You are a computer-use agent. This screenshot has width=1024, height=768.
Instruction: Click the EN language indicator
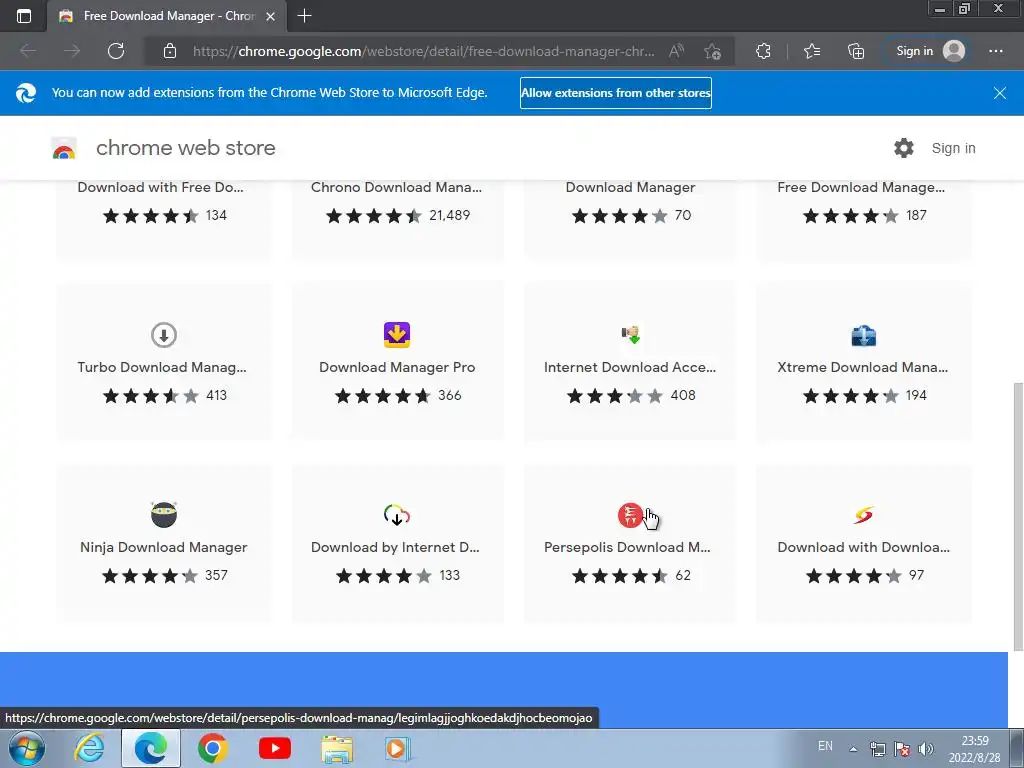pos(825,746)
